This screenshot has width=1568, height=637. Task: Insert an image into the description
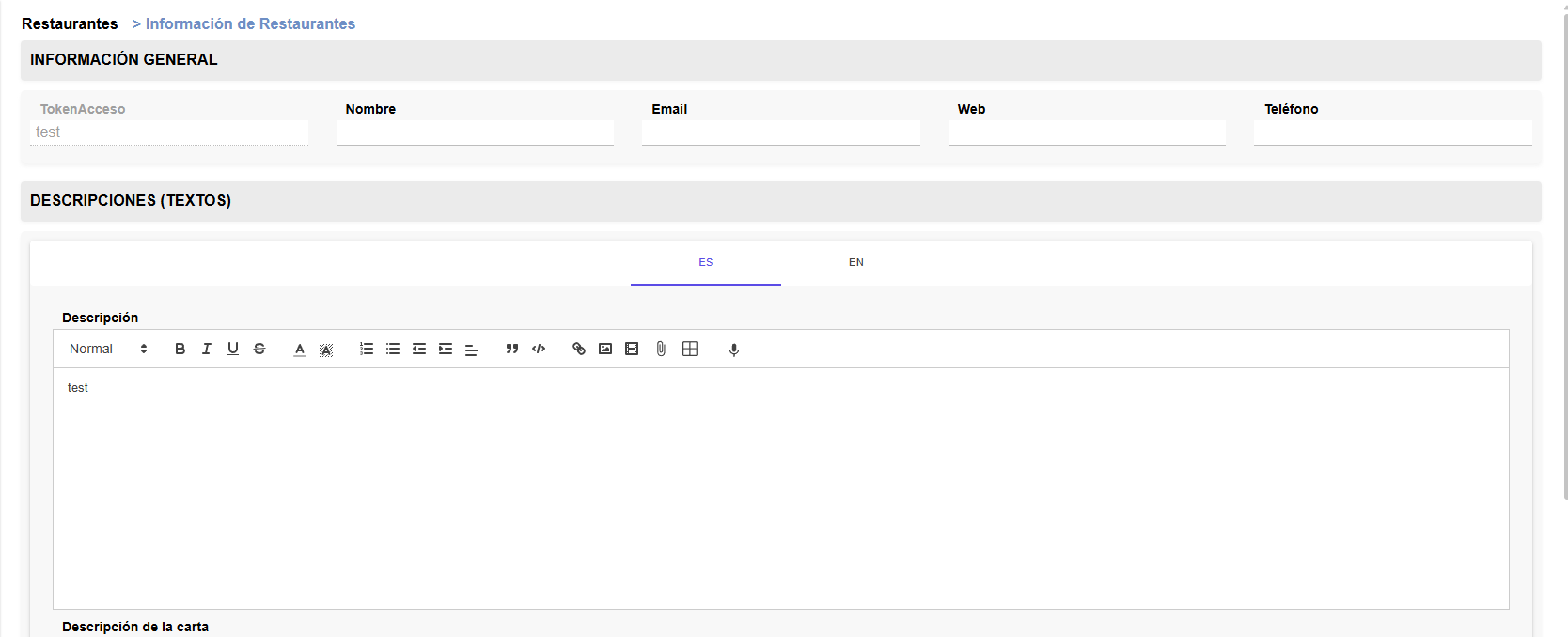pyautogui.click(x=605, y=349)
